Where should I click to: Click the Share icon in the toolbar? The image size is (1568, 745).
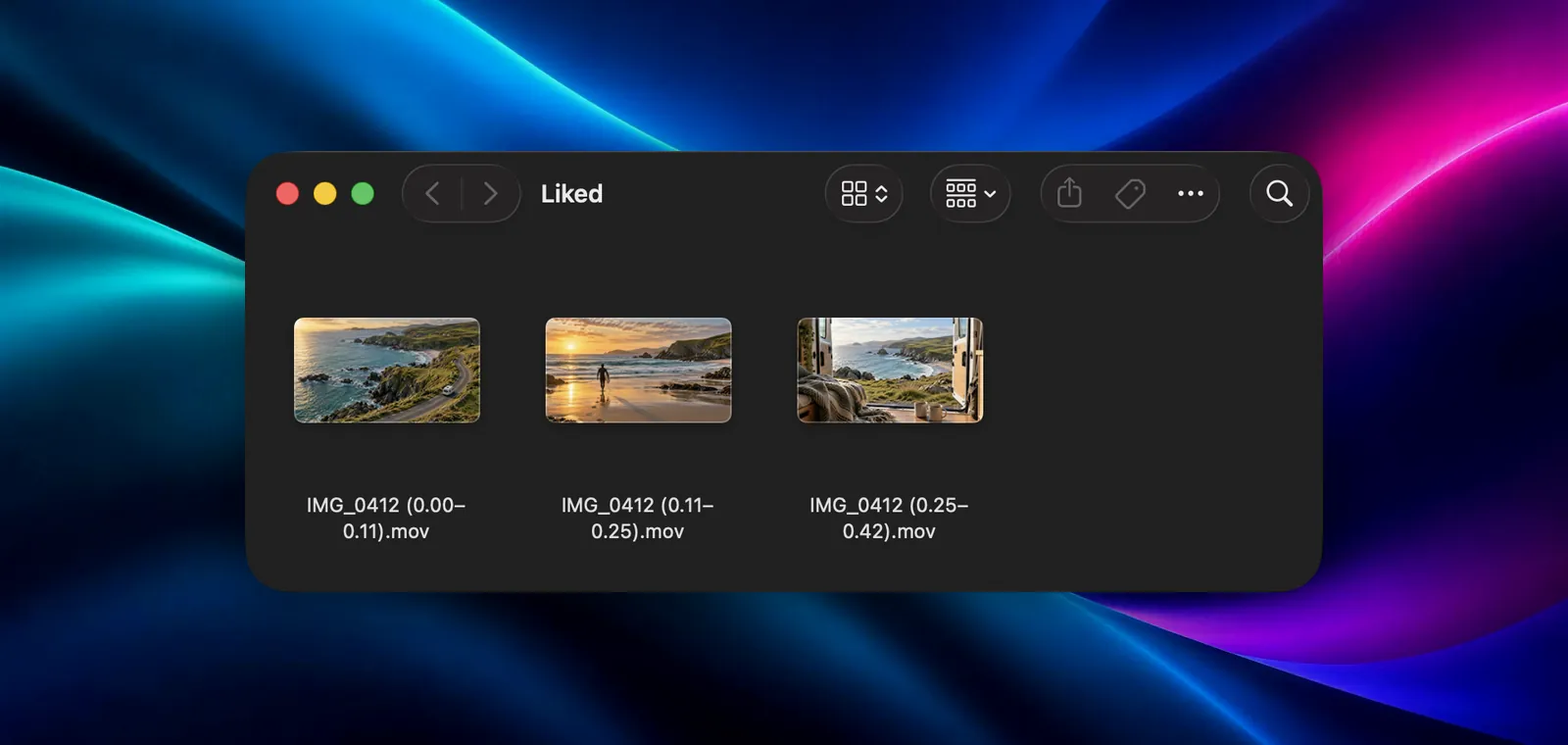[1069, 194]
